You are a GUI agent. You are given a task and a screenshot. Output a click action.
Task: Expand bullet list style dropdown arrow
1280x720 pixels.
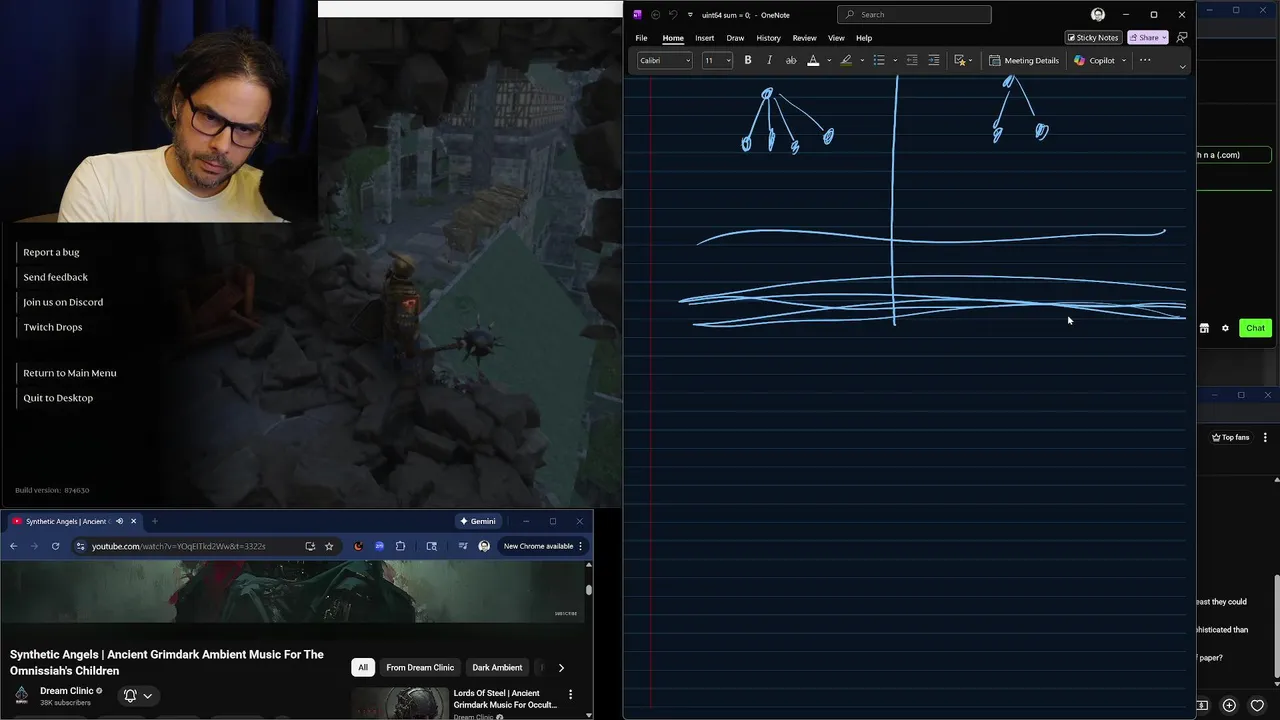895,60
